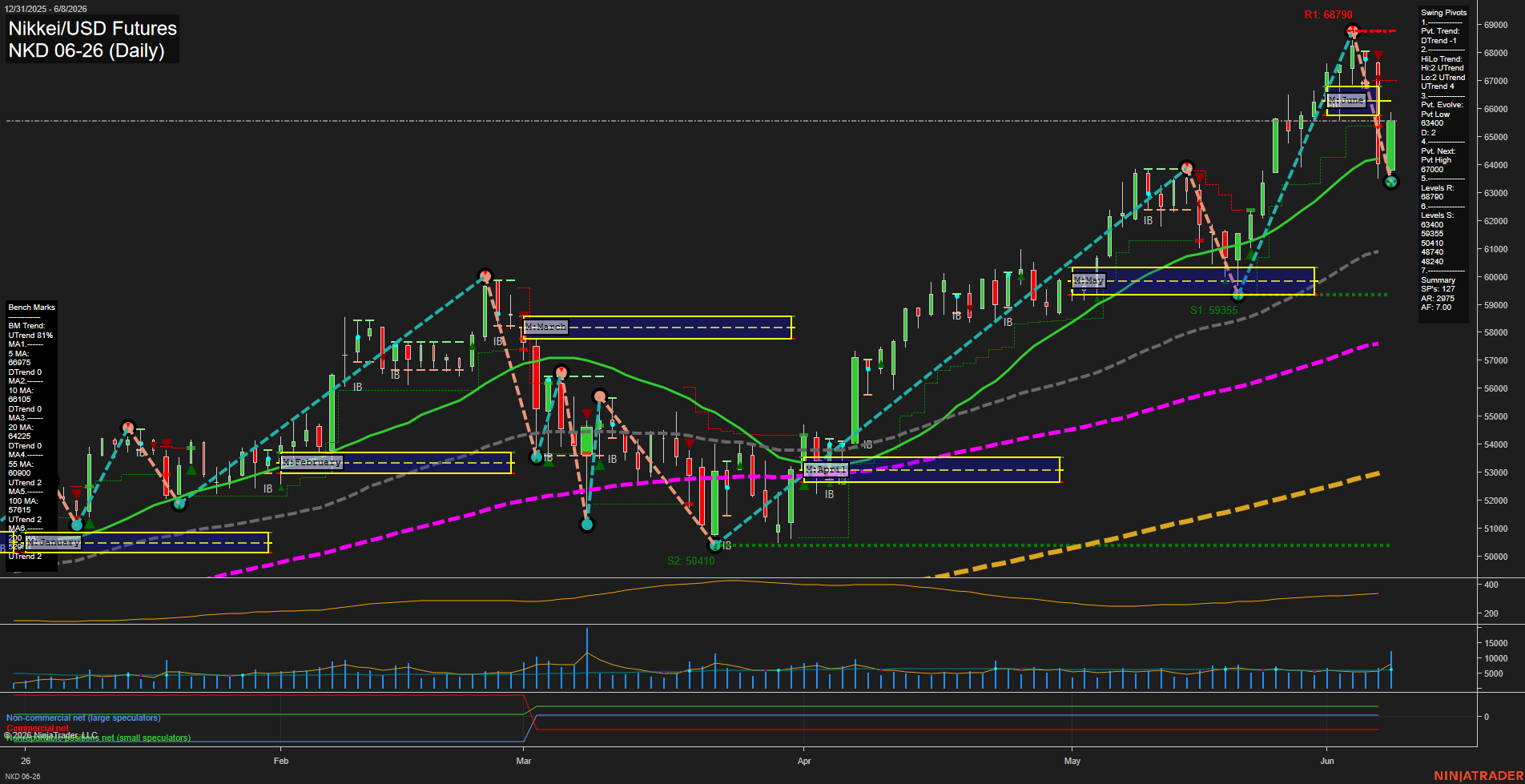Click the 69000 price axis label
This screenshot has width=1525, height=784.
pos(1495,25)
